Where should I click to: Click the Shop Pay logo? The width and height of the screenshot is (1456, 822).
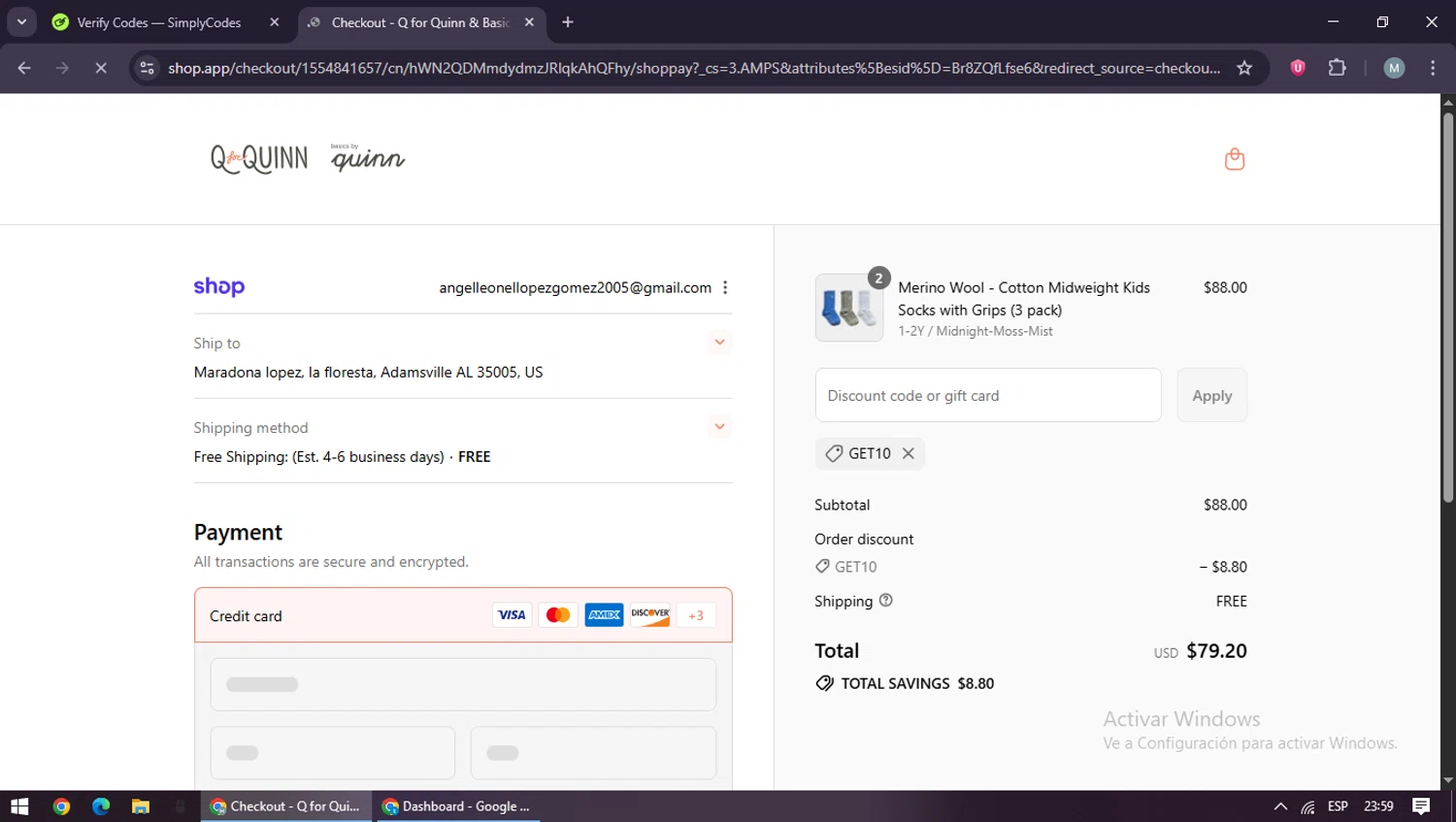pyautogui.click(x=219, y=286)
